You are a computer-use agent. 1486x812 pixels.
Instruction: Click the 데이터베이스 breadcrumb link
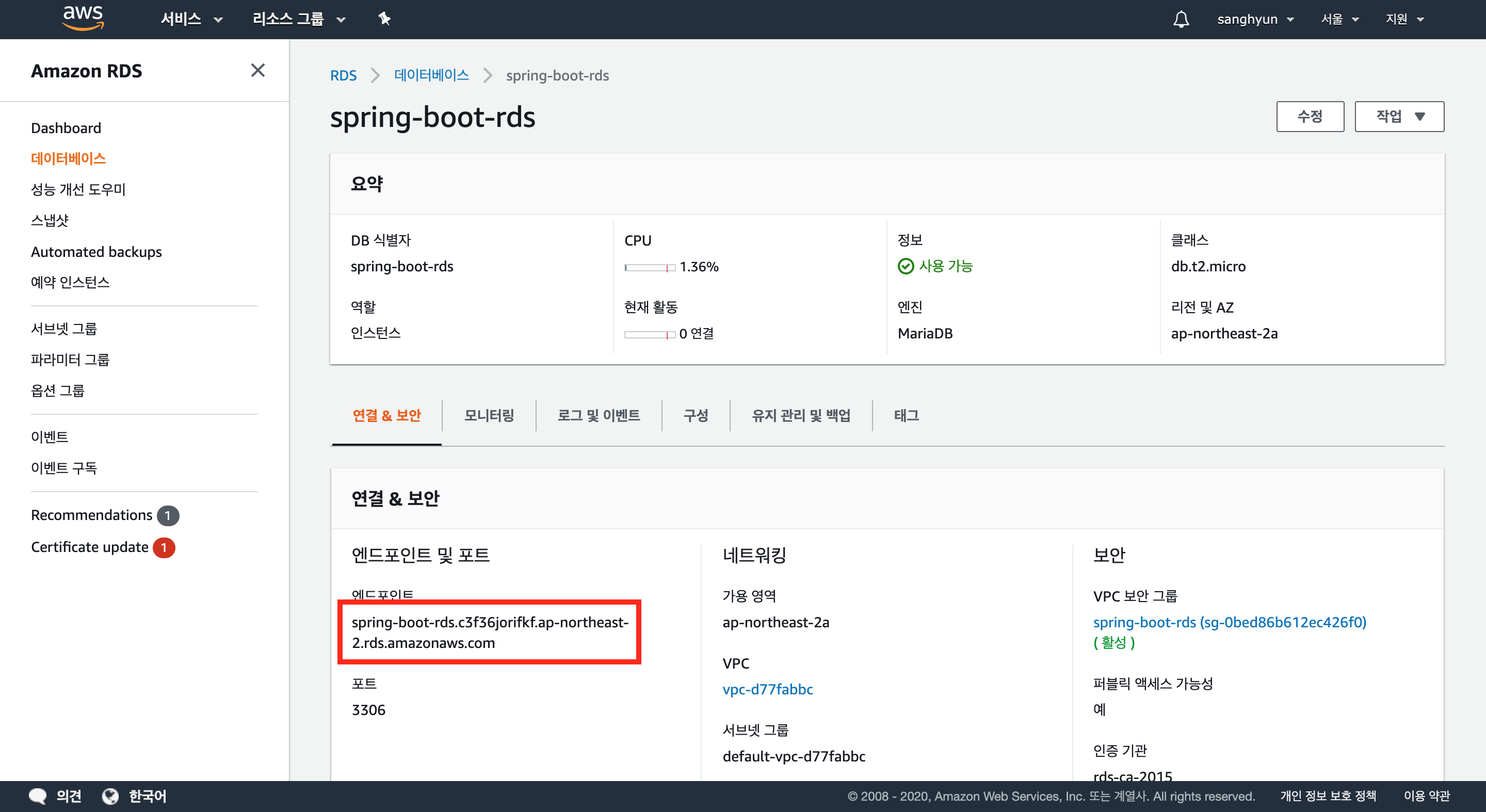click(x=431, y=75)
